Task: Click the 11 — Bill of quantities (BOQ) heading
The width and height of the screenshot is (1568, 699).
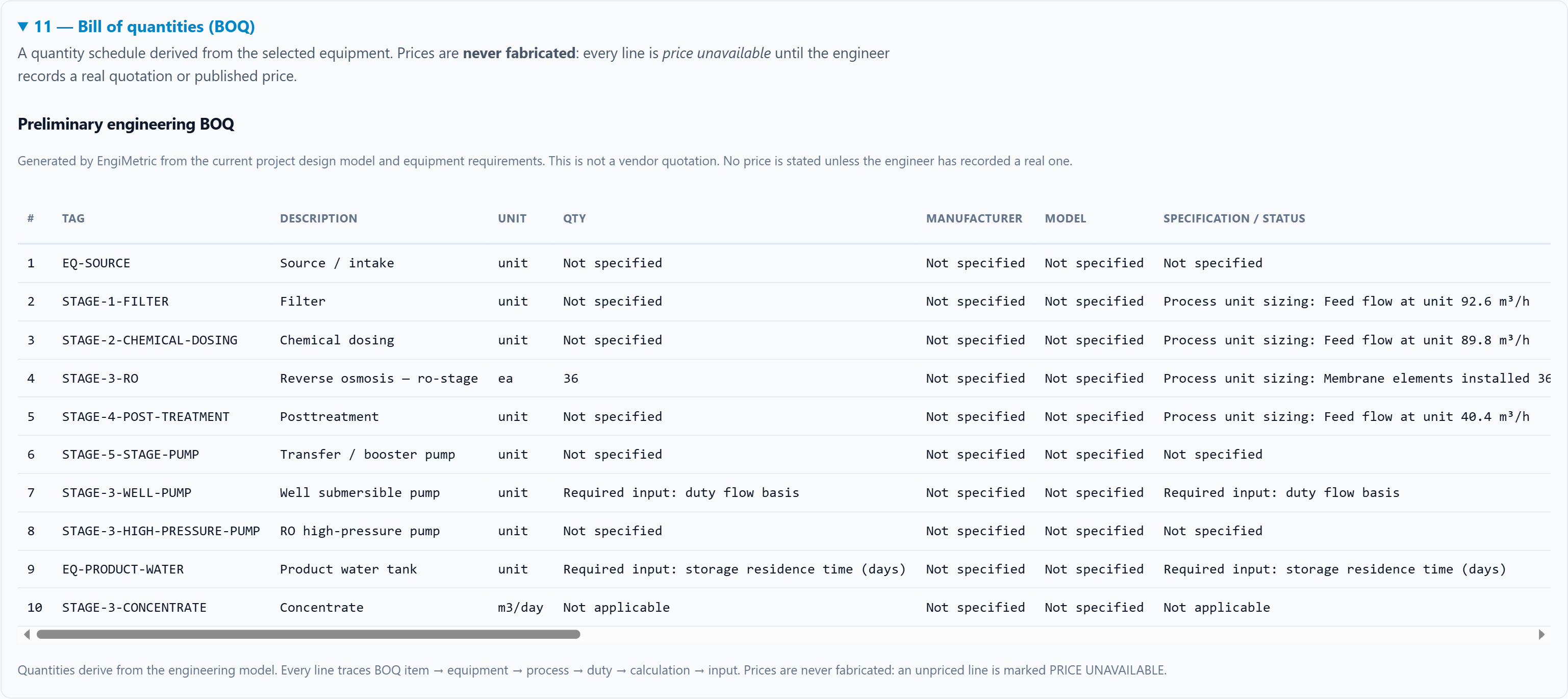Action: [144, 27]
